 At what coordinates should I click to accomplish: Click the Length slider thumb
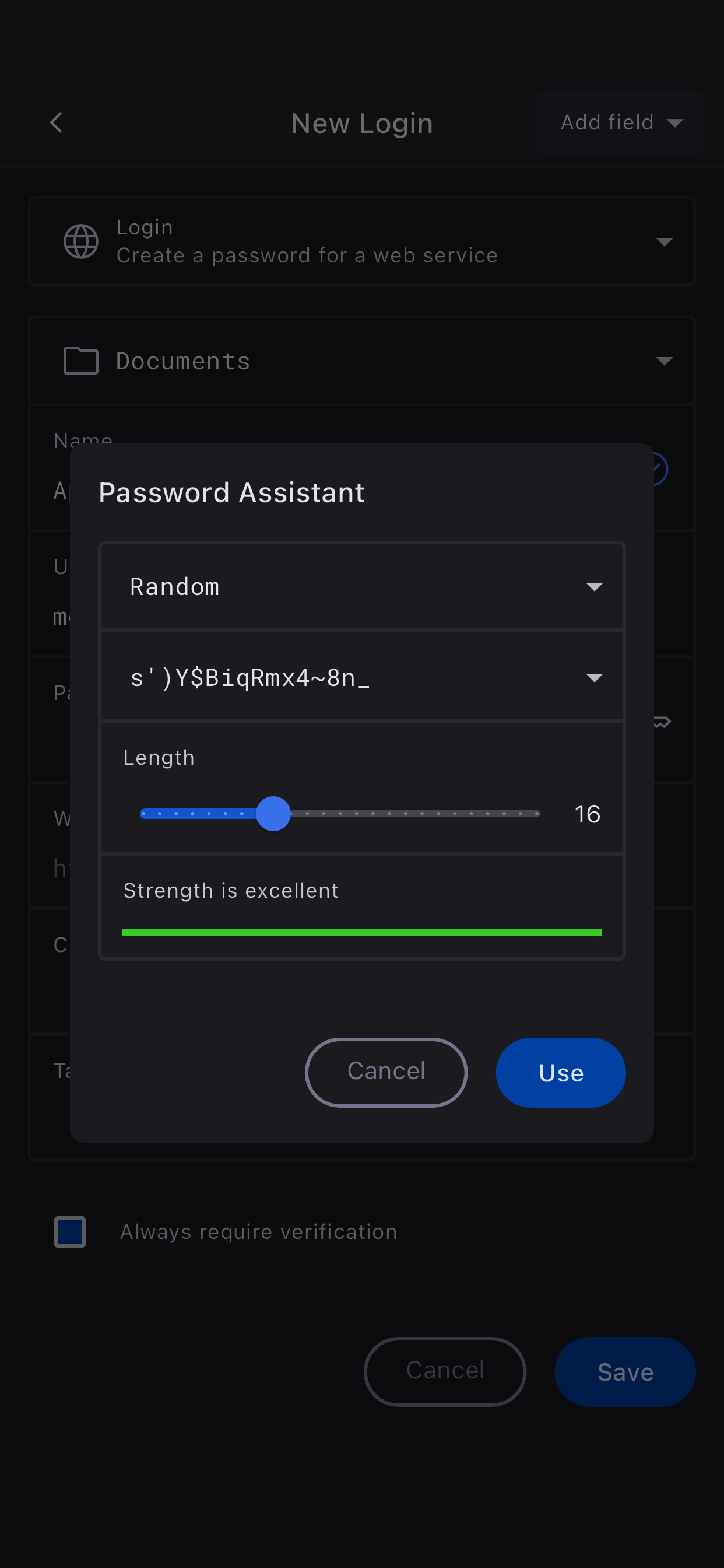point(273,814)
